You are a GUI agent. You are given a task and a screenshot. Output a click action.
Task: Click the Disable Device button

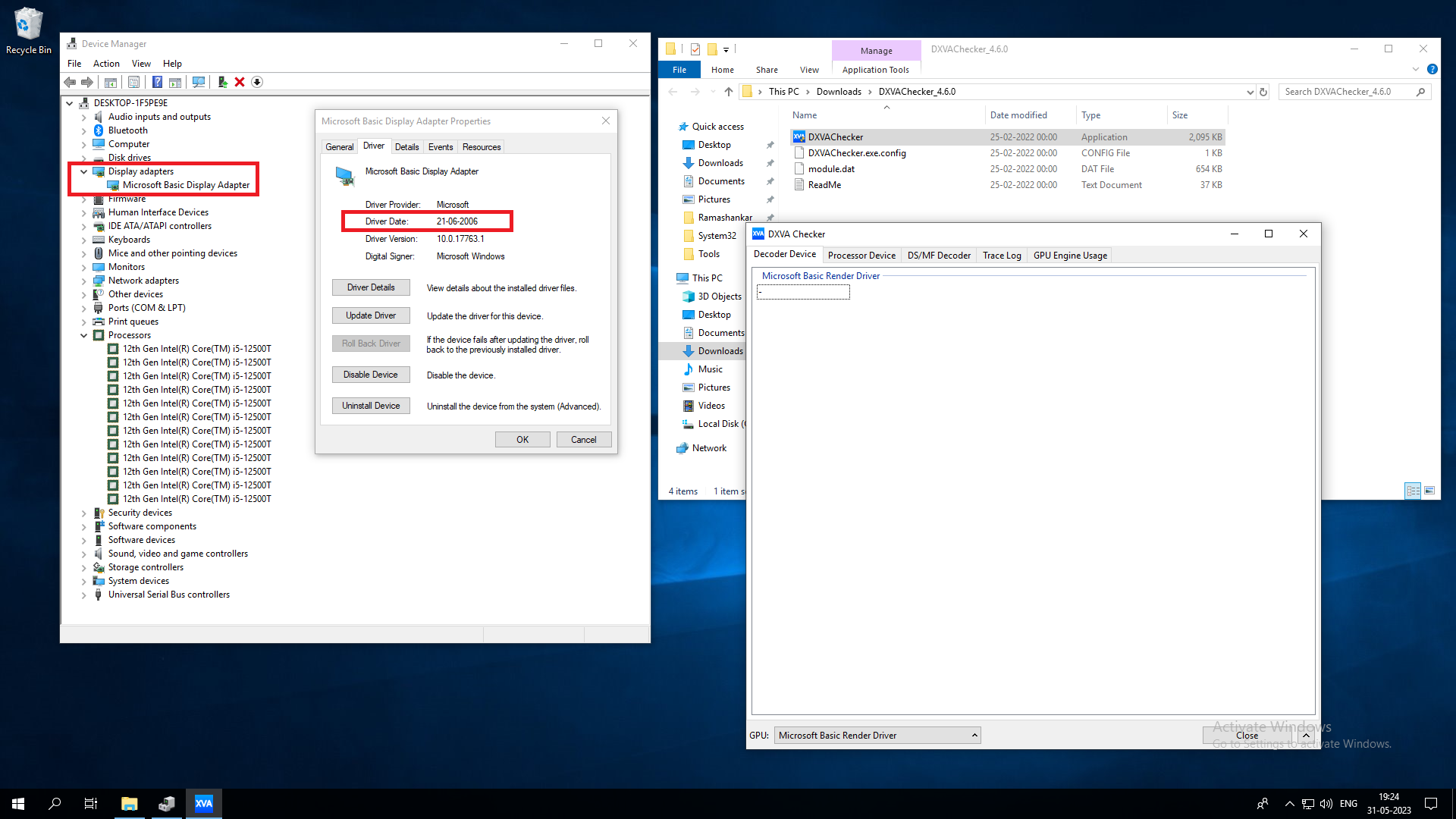(371, 375)
